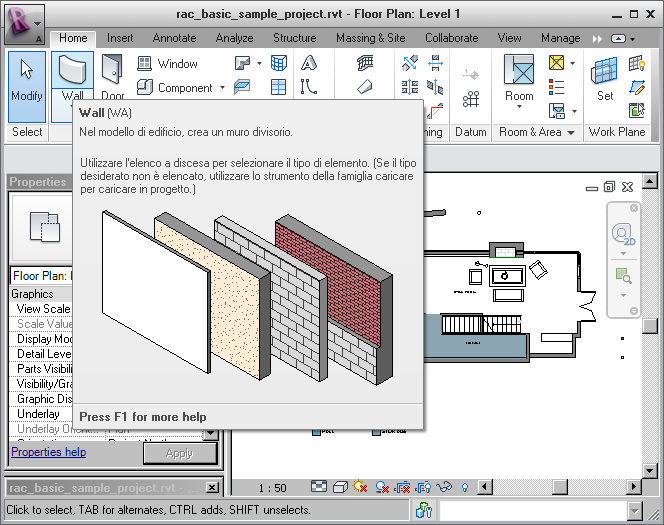Toggle Reveal Hidden Elements lightbulb

coord(465,487)
